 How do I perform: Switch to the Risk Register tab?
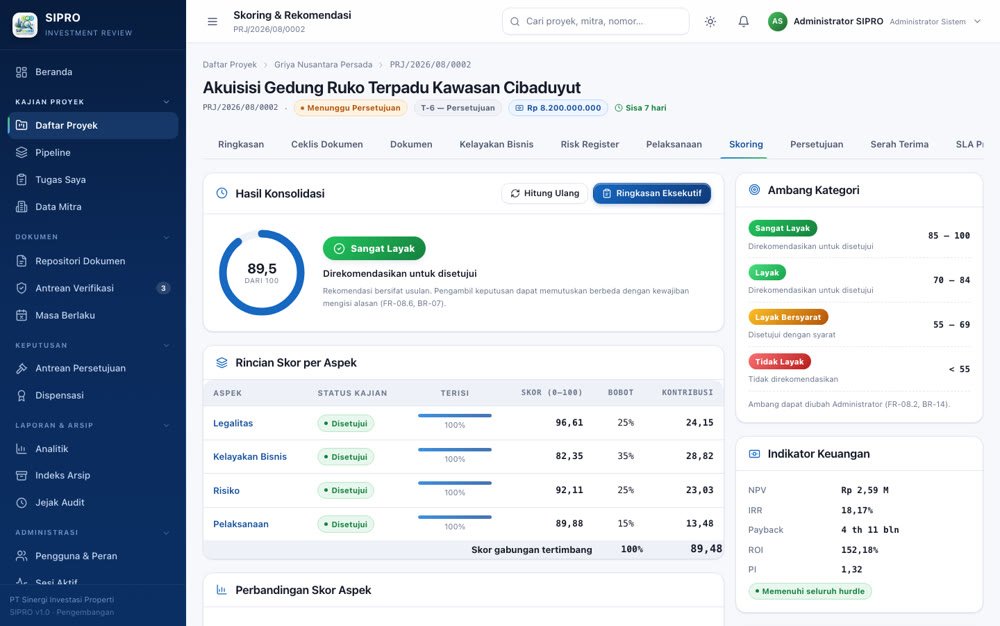coord(590,144)
